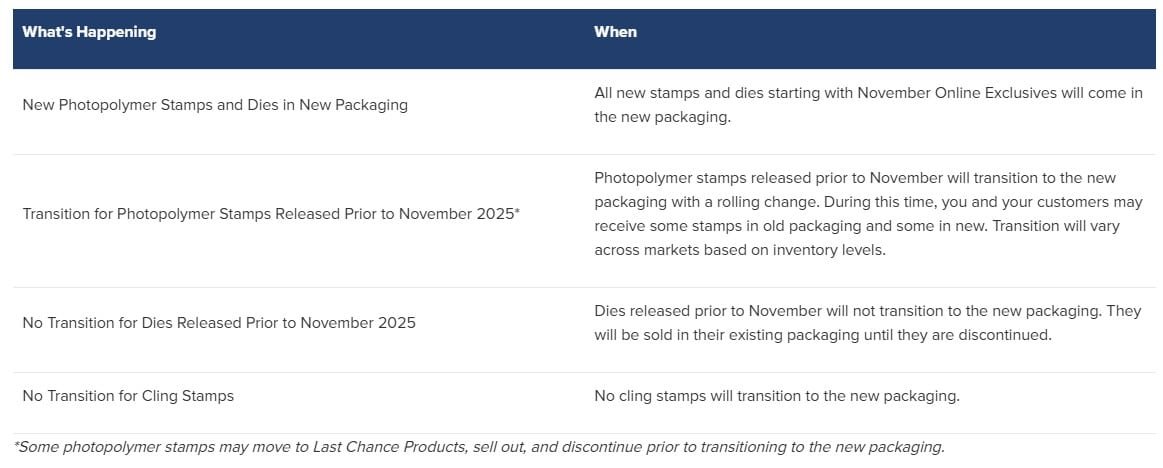Screen dimensions: 1163x468
Task: Click "Dies released prior to November" sentence start
Action: pyautogui.click(x=710, y=311)
